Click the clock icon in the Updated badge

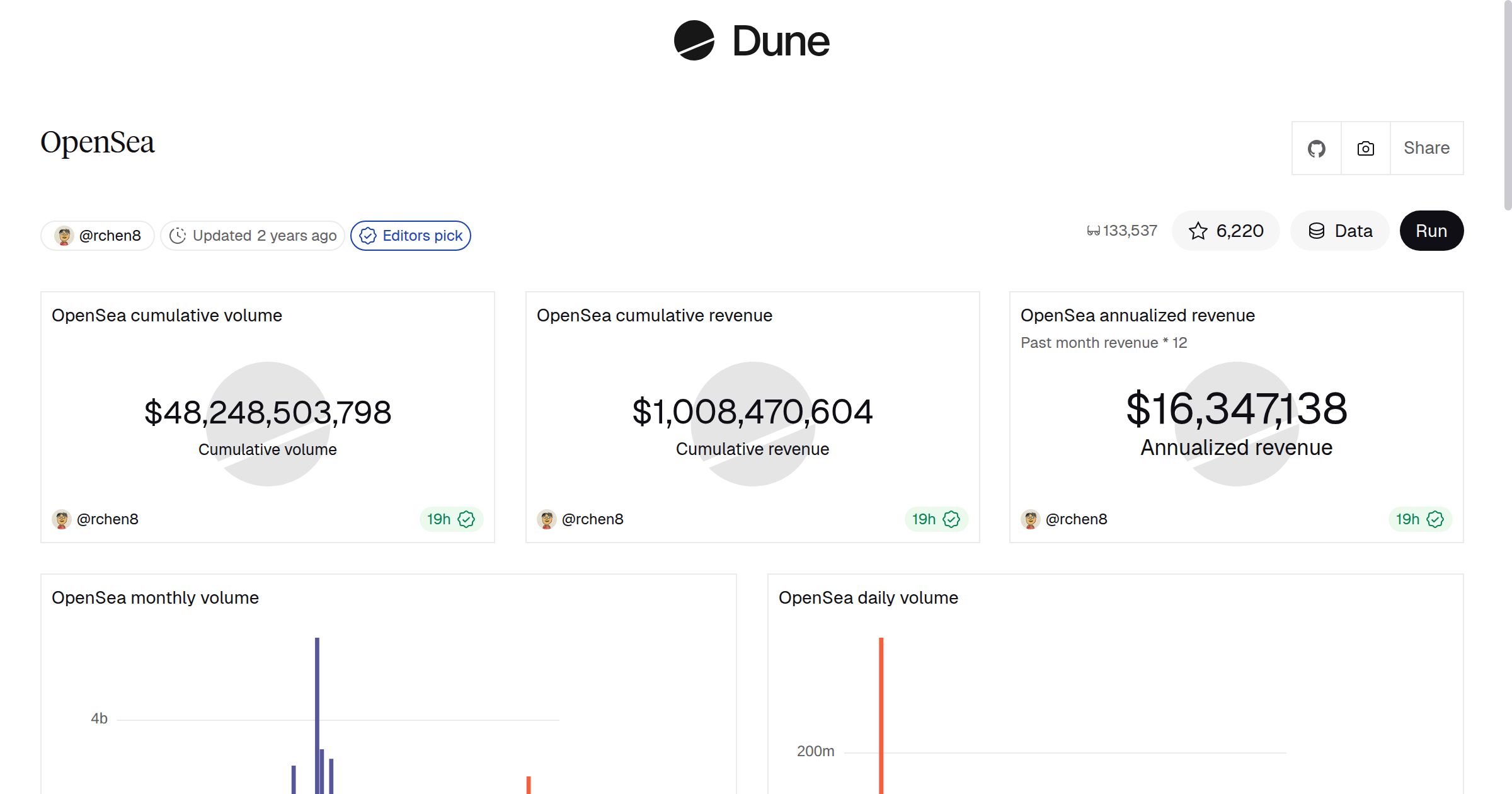(178, 235)
